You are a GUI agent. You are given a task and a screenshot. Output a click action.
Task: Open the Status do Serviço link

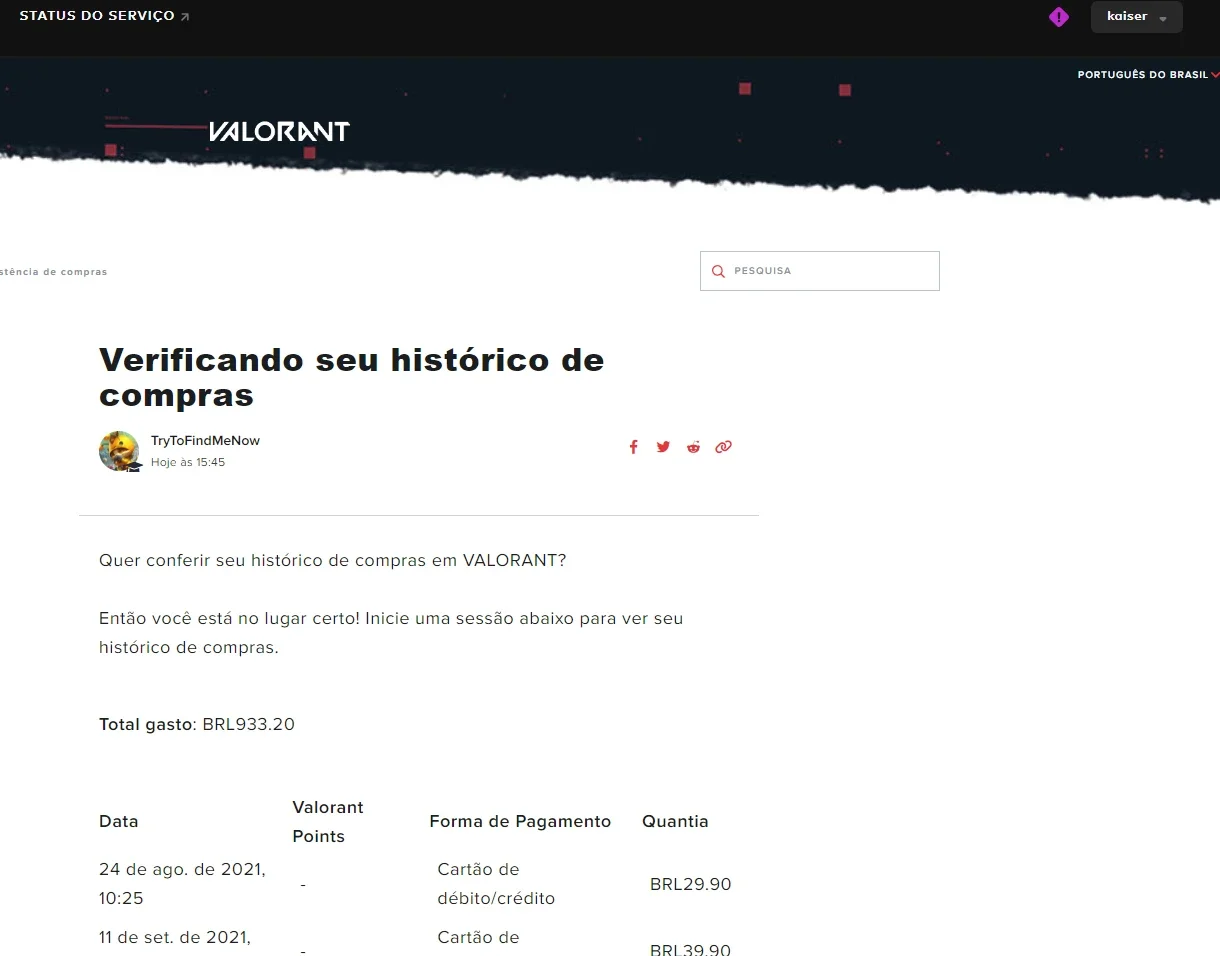(x=104, y=16)
